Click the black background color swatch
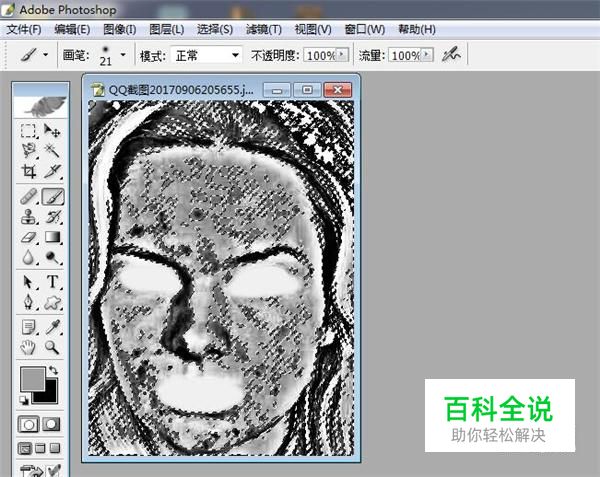Image resolution: width=600 pixels, height=477 pixels. [51, 395]
